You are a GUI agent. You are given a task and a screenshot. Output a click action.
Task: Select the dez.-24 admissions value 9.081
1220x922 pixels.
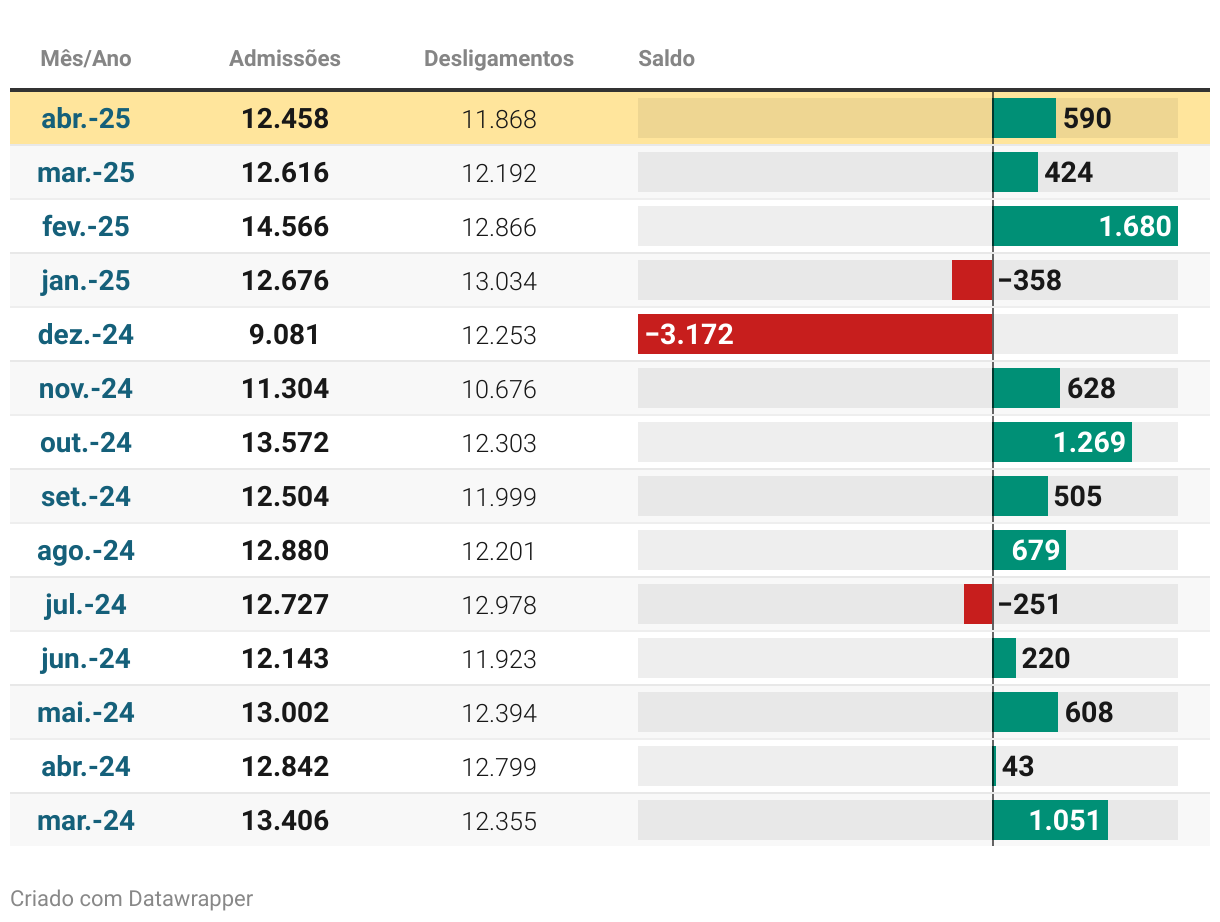pos(284,335)
